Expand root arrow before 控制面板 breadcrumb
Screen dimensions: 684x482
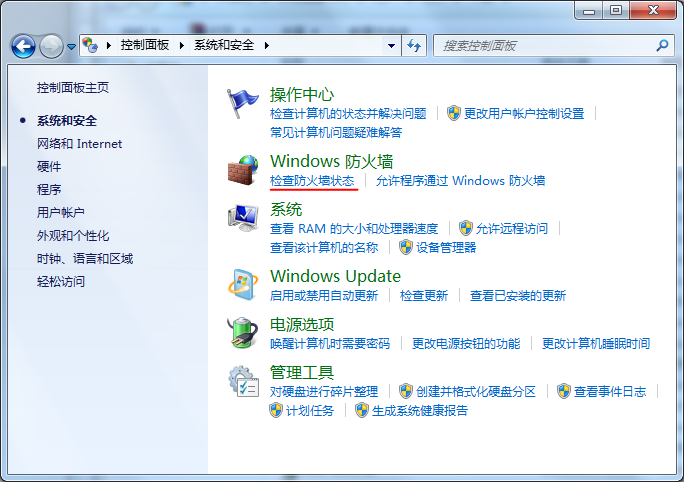coord(108,45)
